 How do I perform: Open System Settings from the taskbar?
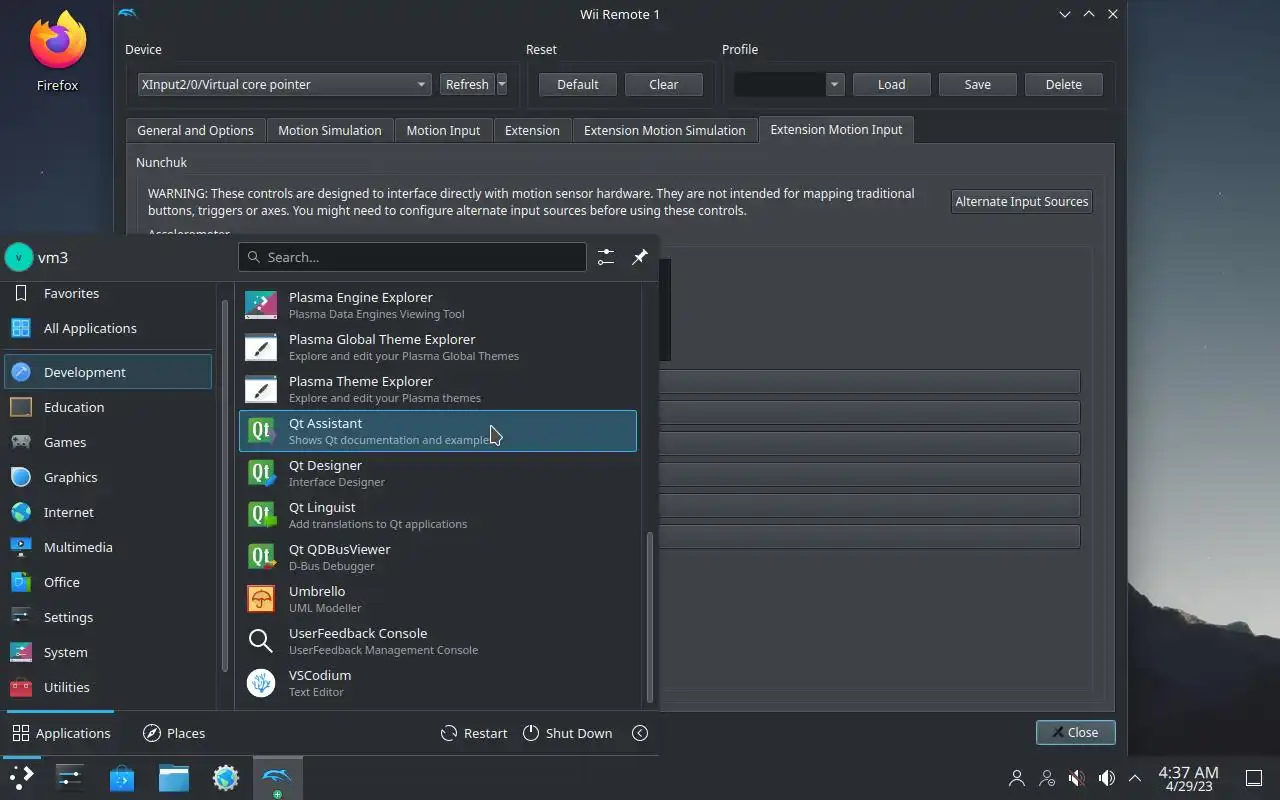pos(69,778)
